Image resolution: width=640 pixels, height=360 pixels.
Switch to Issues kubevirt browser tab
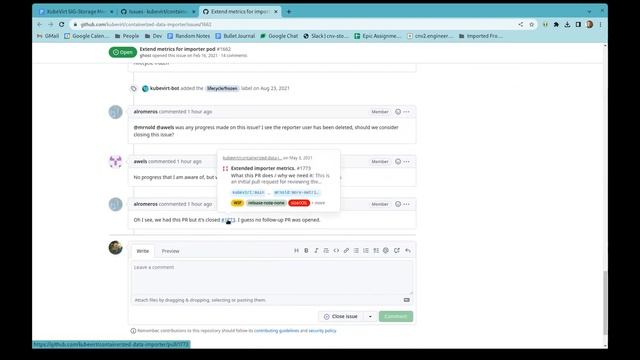click(x=158, y=11)
